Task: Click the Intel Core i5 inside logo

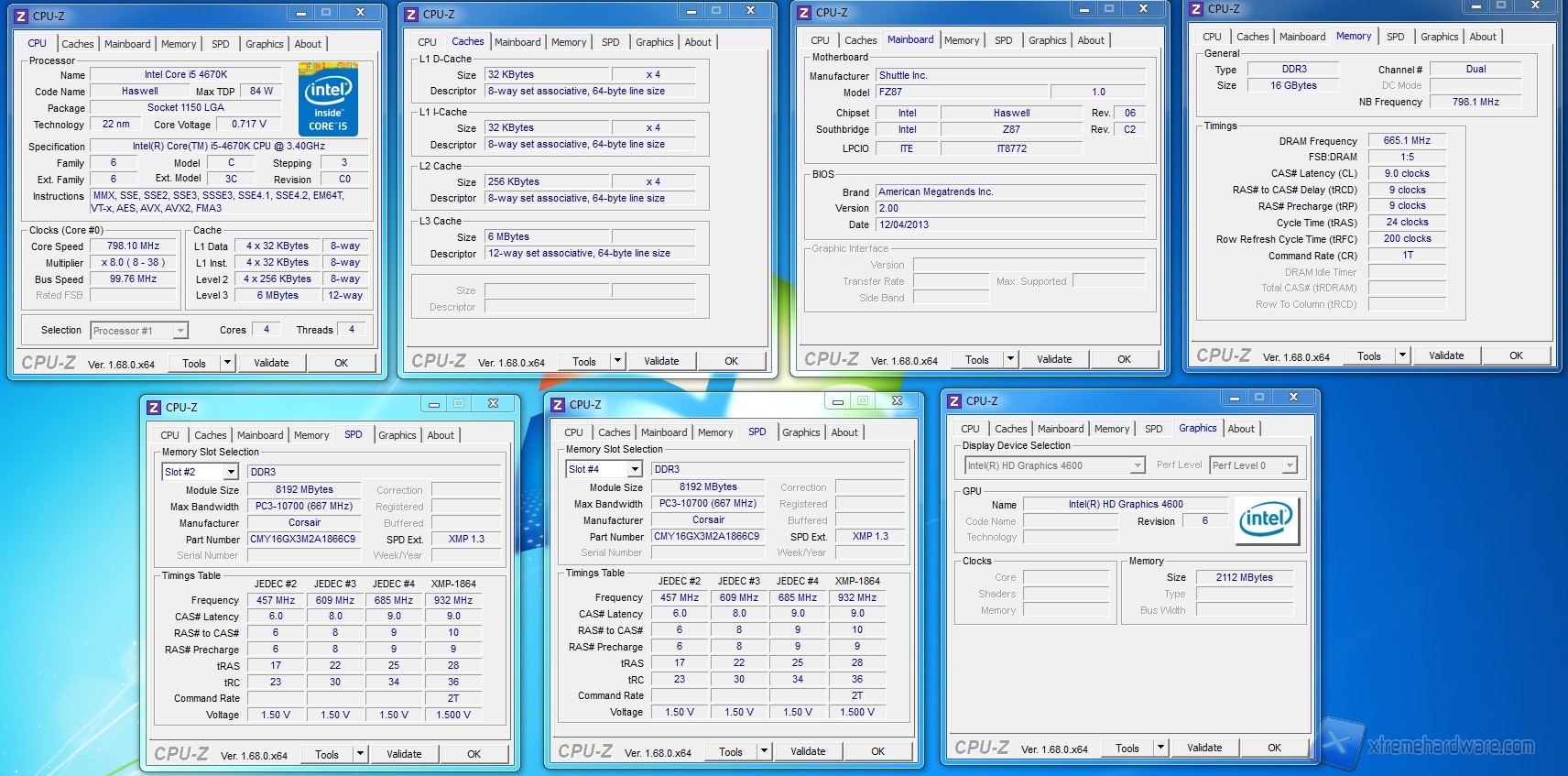Action: click(328, 100)
